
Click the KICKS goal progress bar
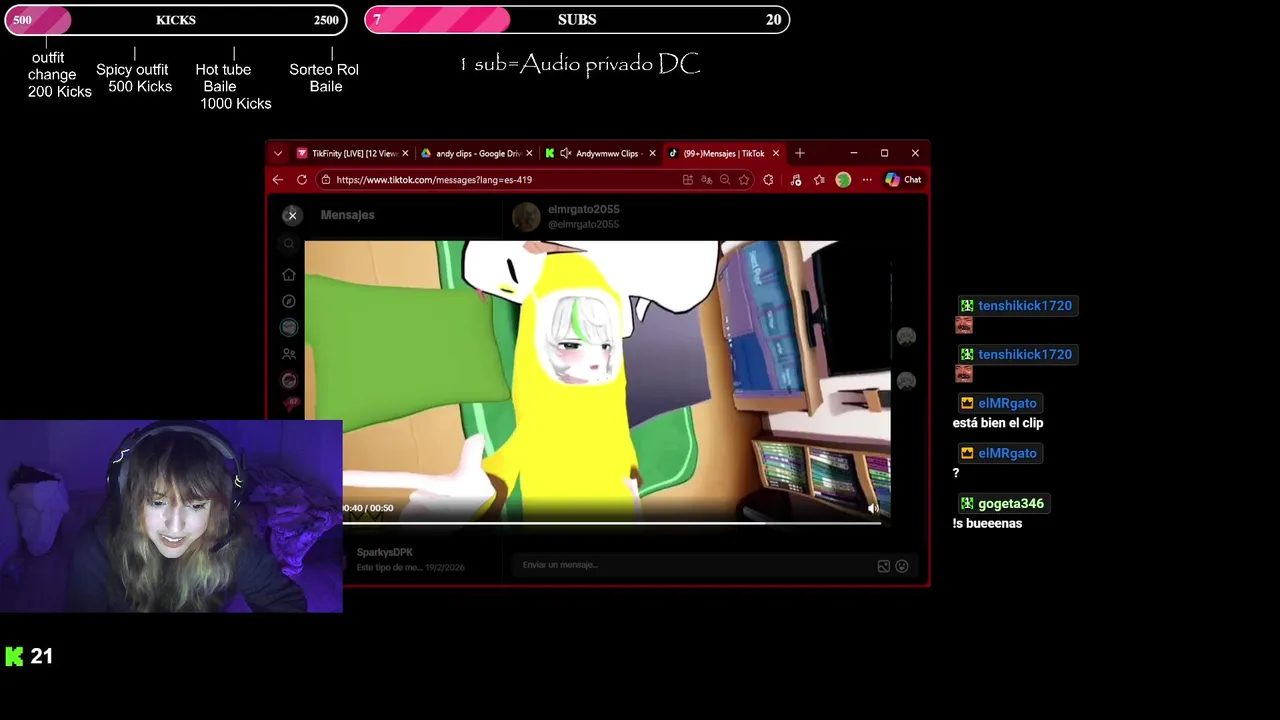pyautogui.click(x=176, y=20)
